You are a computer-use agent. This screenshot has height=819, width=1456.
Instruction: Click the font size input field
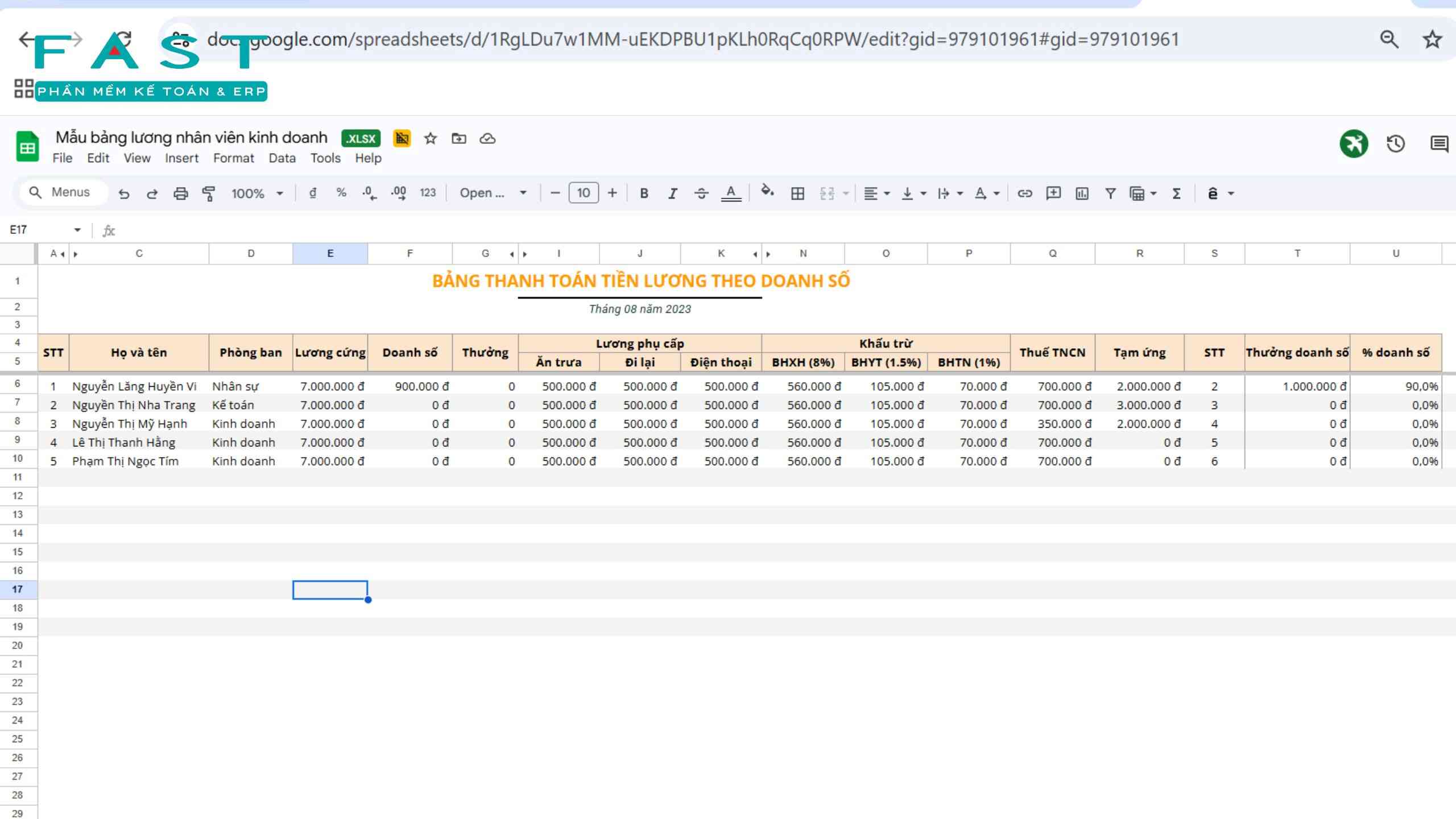click(x=584, y=193)
